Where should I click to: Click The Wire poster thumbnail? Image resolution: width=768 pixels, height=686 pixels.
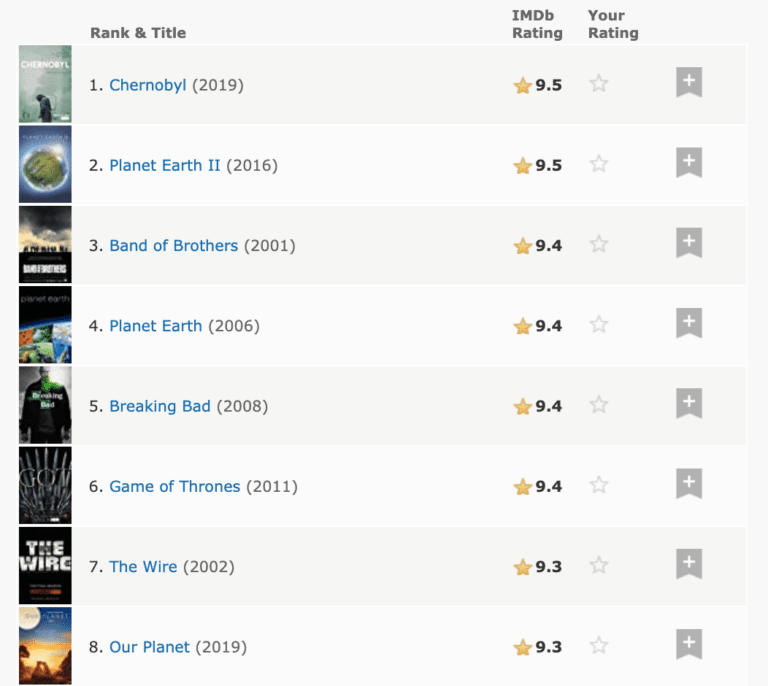tap(45, 565)
